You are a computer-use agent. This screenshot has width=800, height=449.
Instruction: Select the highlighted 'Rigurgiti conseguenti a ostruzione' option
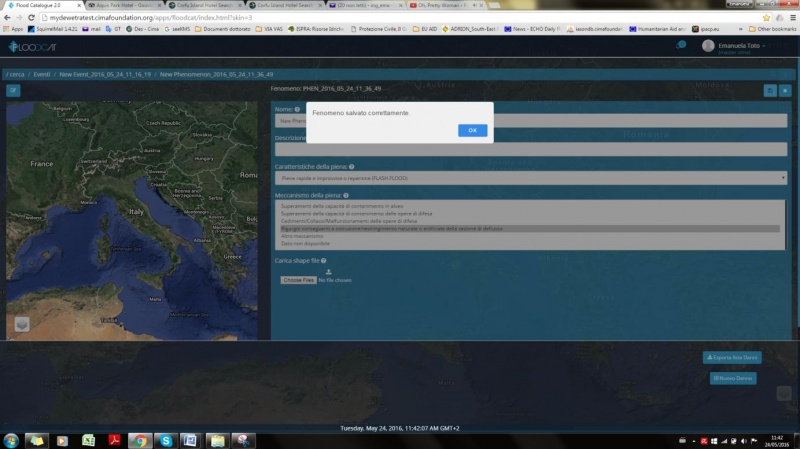pos(530,229)
